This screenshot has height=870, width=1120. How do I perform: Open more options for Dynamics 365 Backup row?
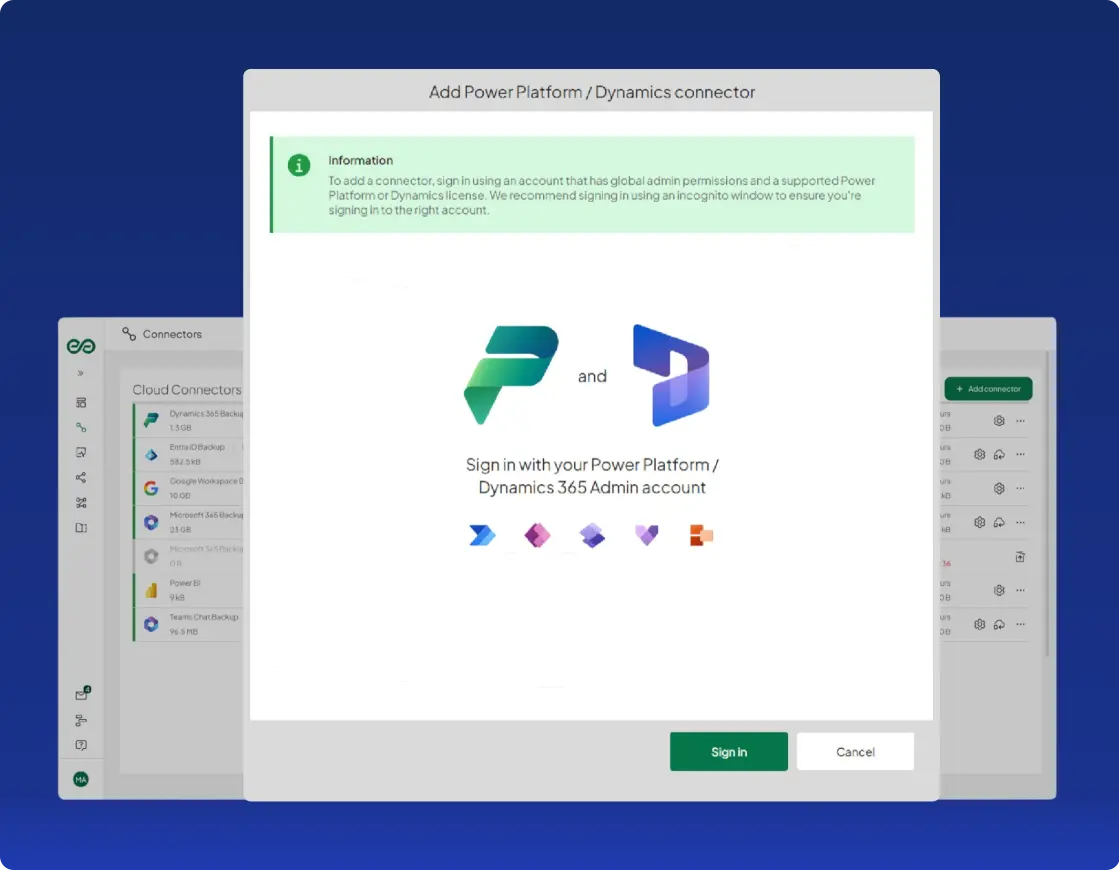click(x=1021, y=421)
